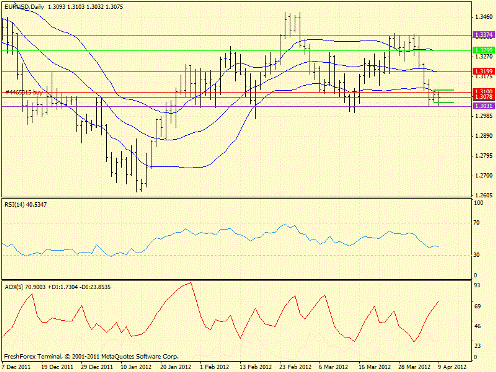This screenshot has height=372, width=496.
Task: Select the 70 level on RSI scale
Action: click(x=477, y=223)
